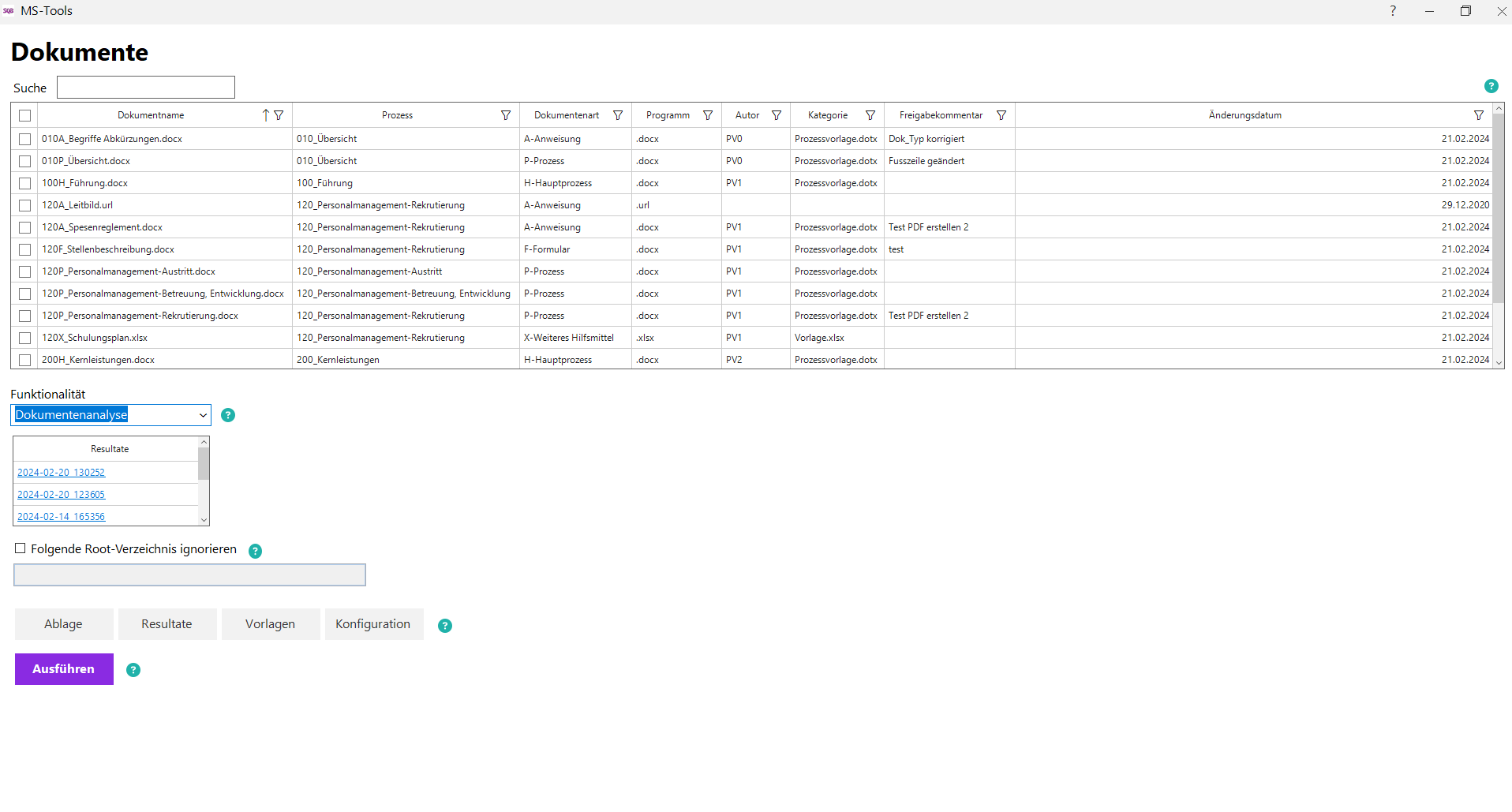The height and width of the screenshot is (812, 1512).
Task: Click help icon beside Funktionalität dropdown
Action: coord(228,415)
